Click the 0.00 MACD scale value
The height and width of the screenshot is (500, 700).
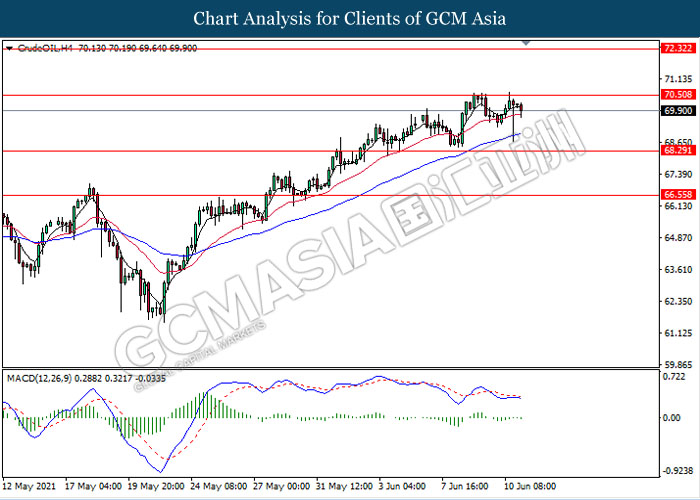pos(672,418)
